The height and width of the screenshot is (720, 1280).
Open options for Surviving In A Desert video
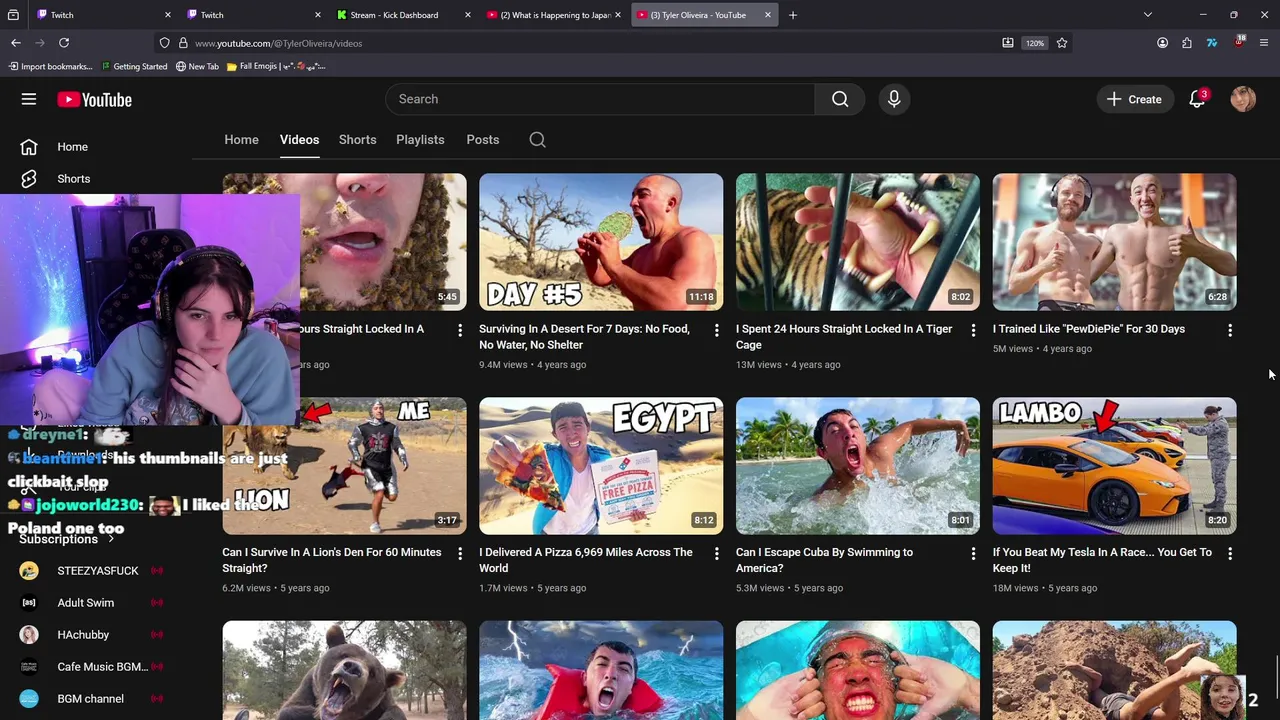click(716, 330)
